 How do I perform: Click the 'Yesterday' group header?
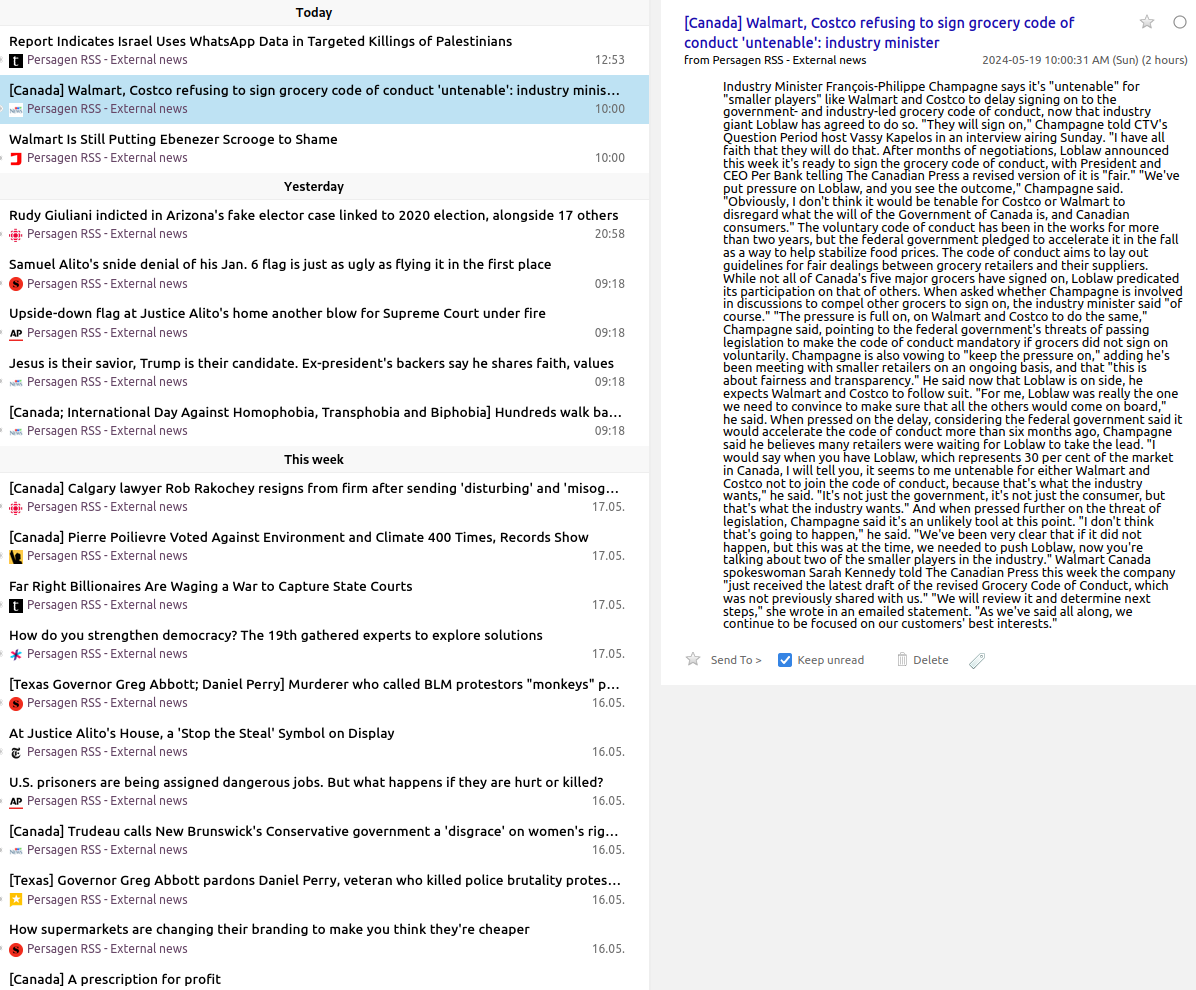(313, 186)
